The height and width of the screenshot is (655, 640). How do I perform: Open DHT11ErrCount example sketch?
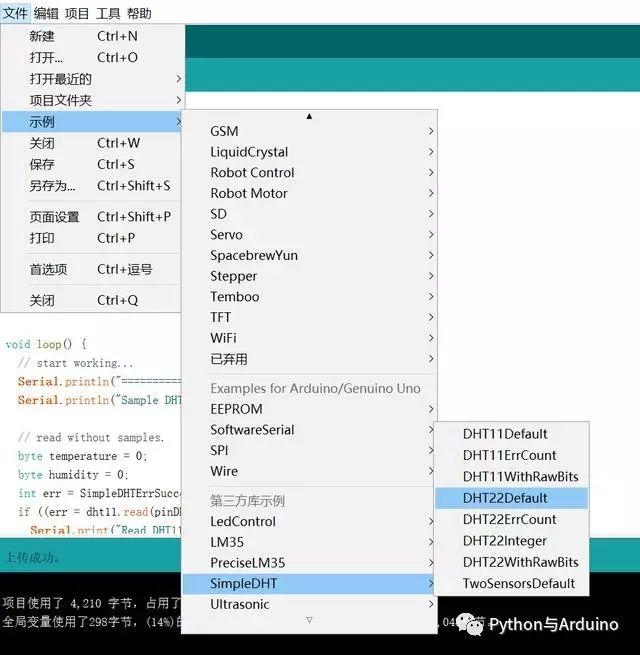pyautogui.click(x=512, y=455)
